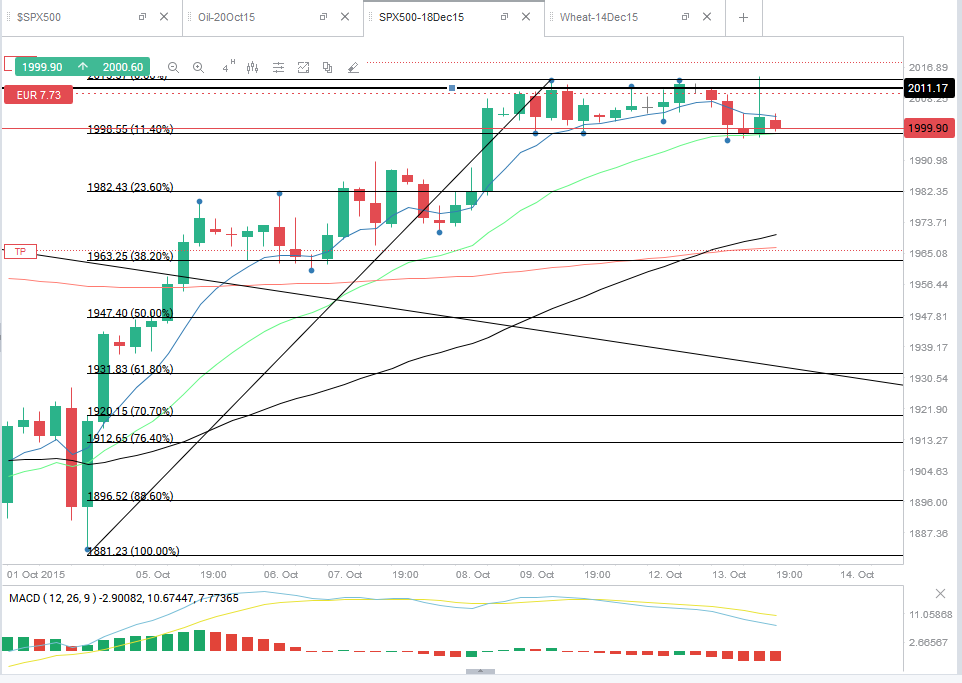Zoom out the chart with the minus magnifier

click(174, 68)
